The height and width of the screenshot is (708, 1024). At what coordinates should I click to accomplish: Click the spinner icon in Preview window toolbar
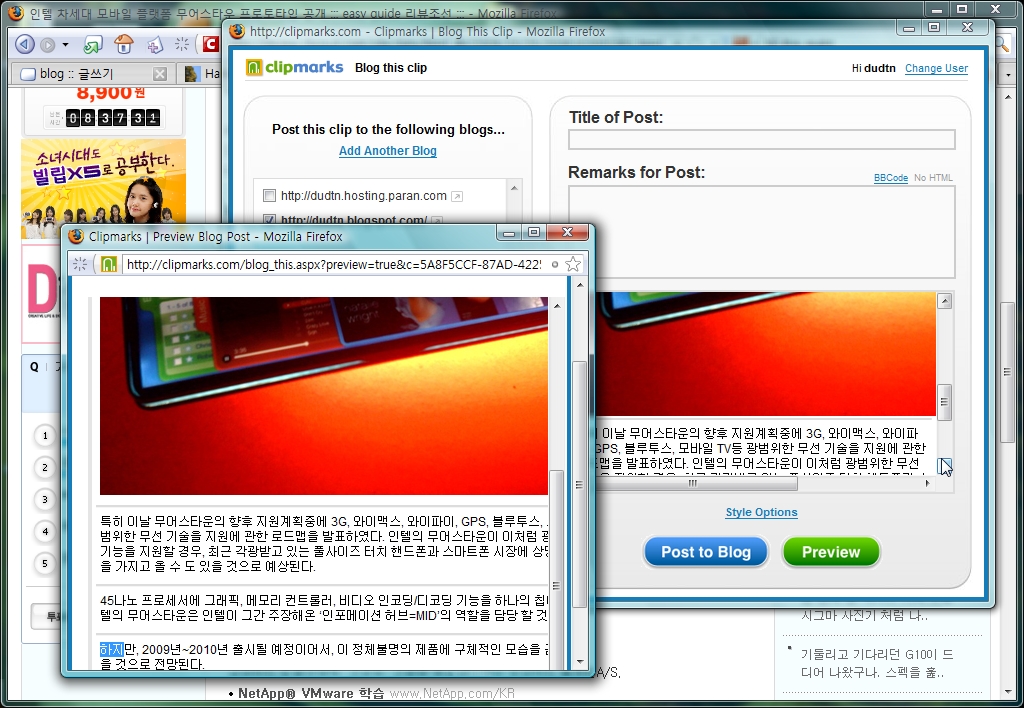click(x=80, y=264)
